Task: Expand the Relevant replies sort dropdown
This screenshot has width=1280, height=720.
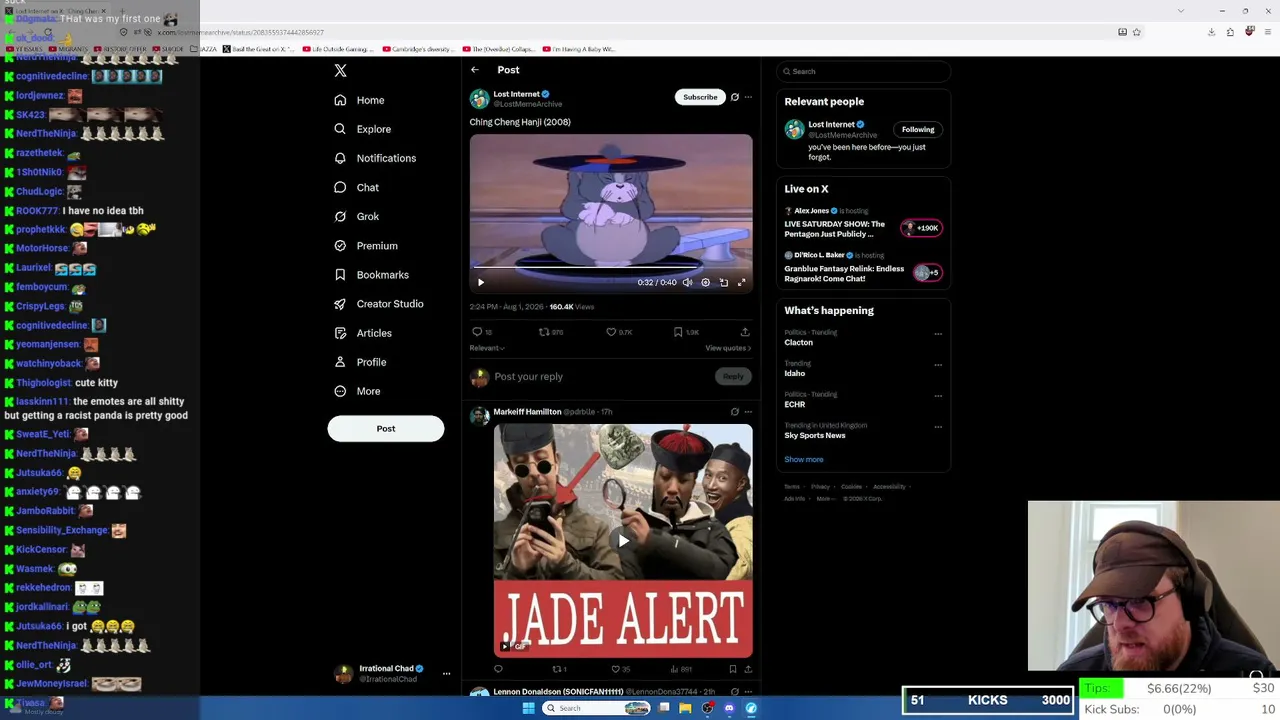Action: click(487, 348)
